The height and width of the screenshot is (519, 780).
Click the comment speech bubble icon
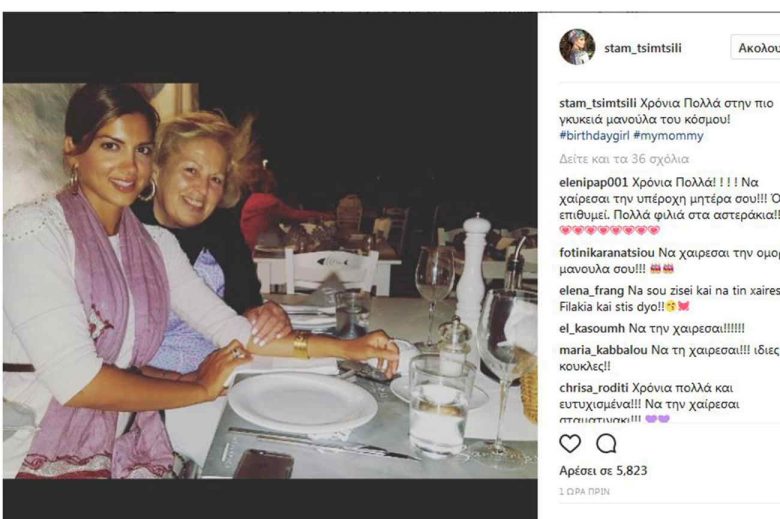coord(606,443)
